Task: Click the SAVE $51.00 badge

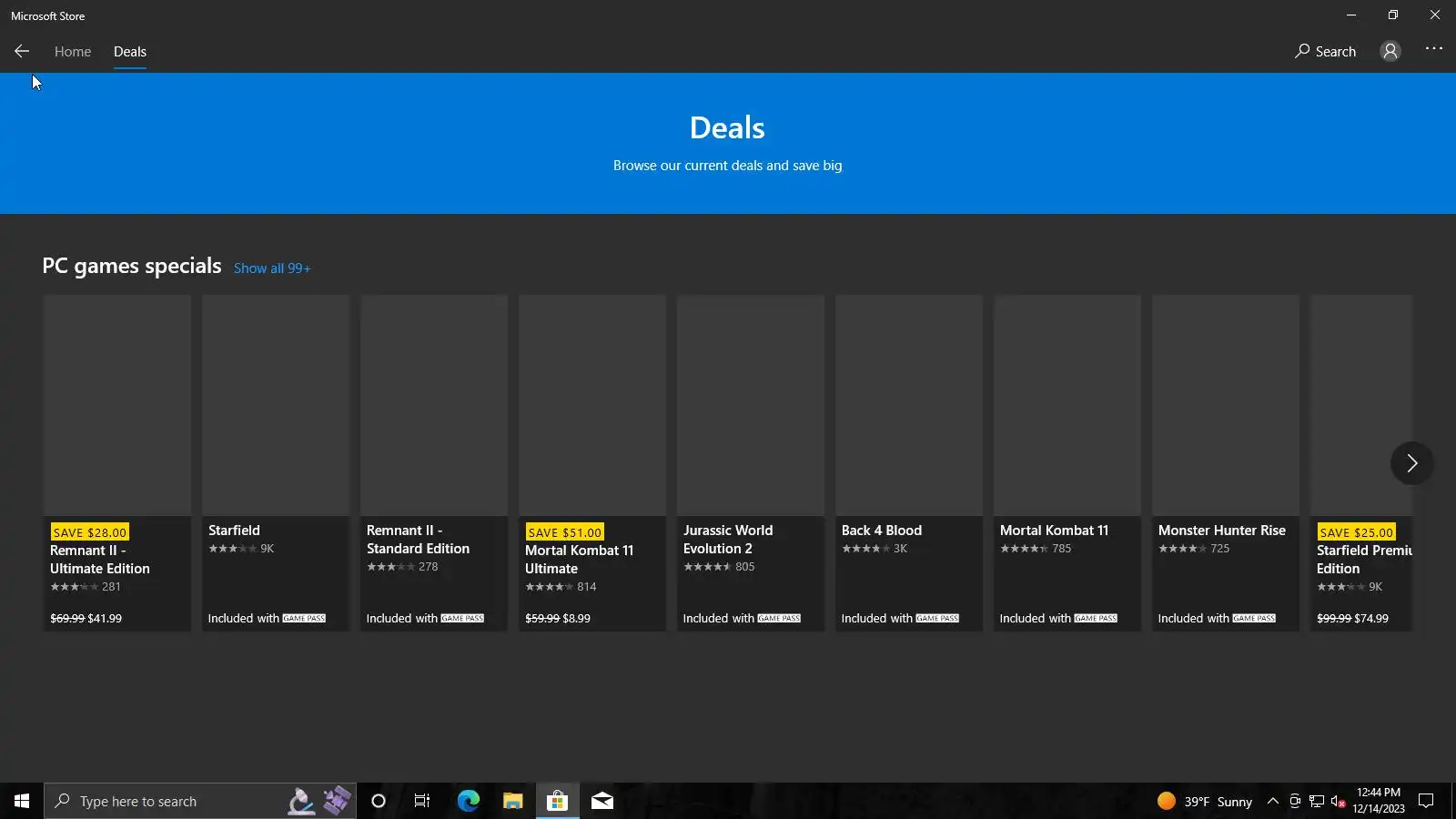Action: coord(564,532)
